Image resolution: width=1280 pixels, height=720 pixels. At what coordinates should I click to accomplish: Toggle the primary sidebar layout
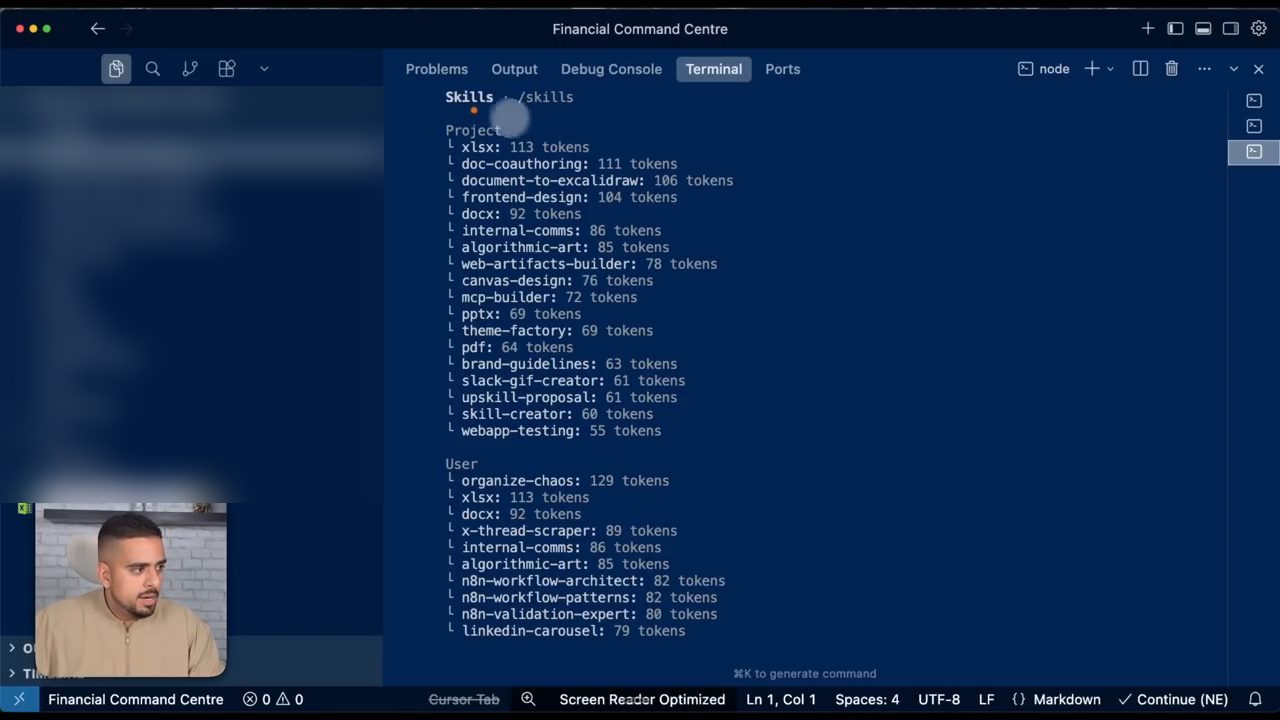1176,29
